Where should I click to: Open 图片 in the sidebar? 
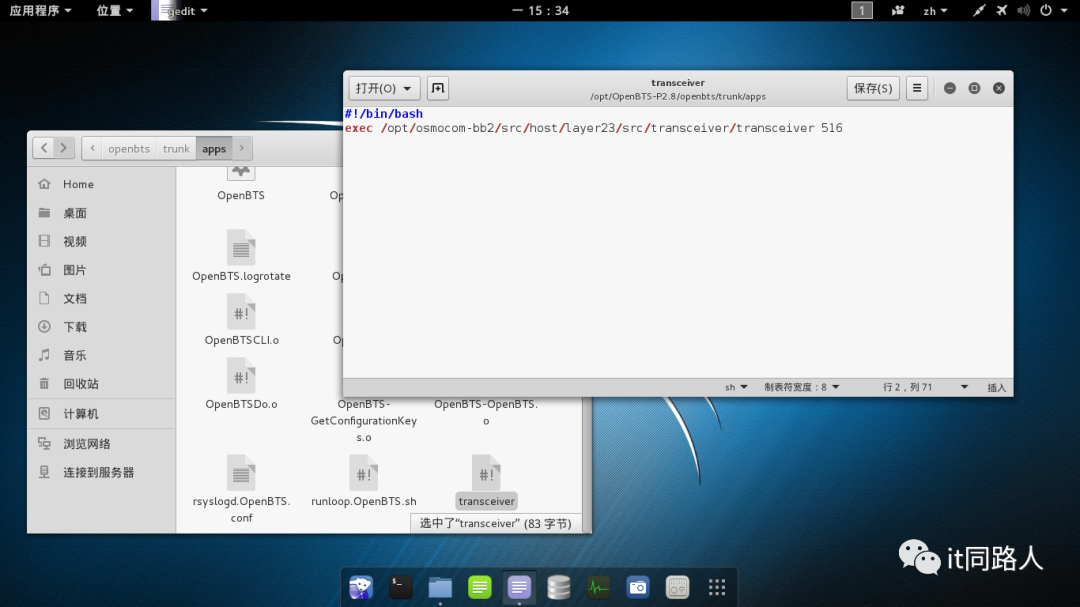click(101, 270)
